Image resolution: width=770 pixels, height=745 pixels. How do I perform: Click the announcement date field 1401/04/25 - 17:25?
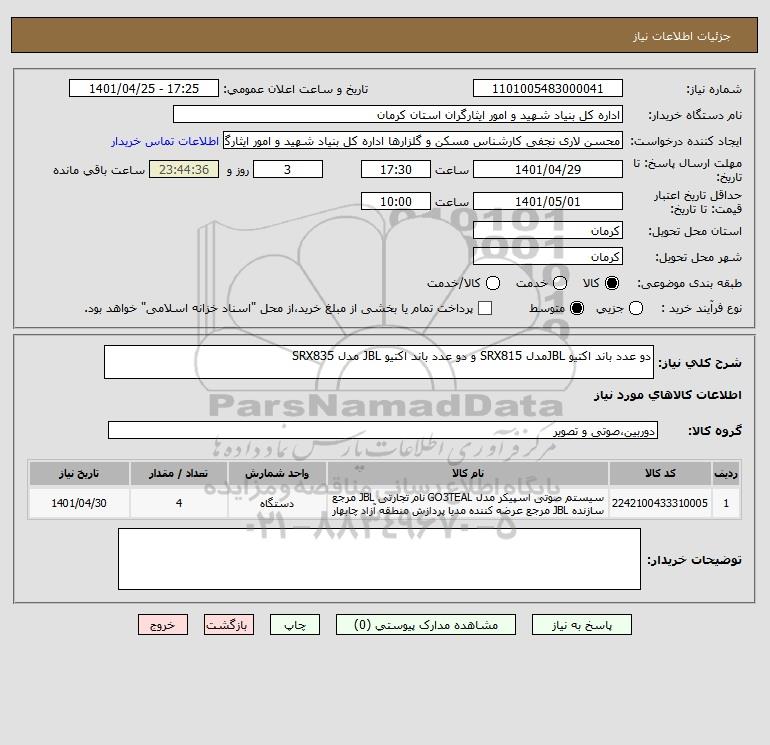(144, 88)
